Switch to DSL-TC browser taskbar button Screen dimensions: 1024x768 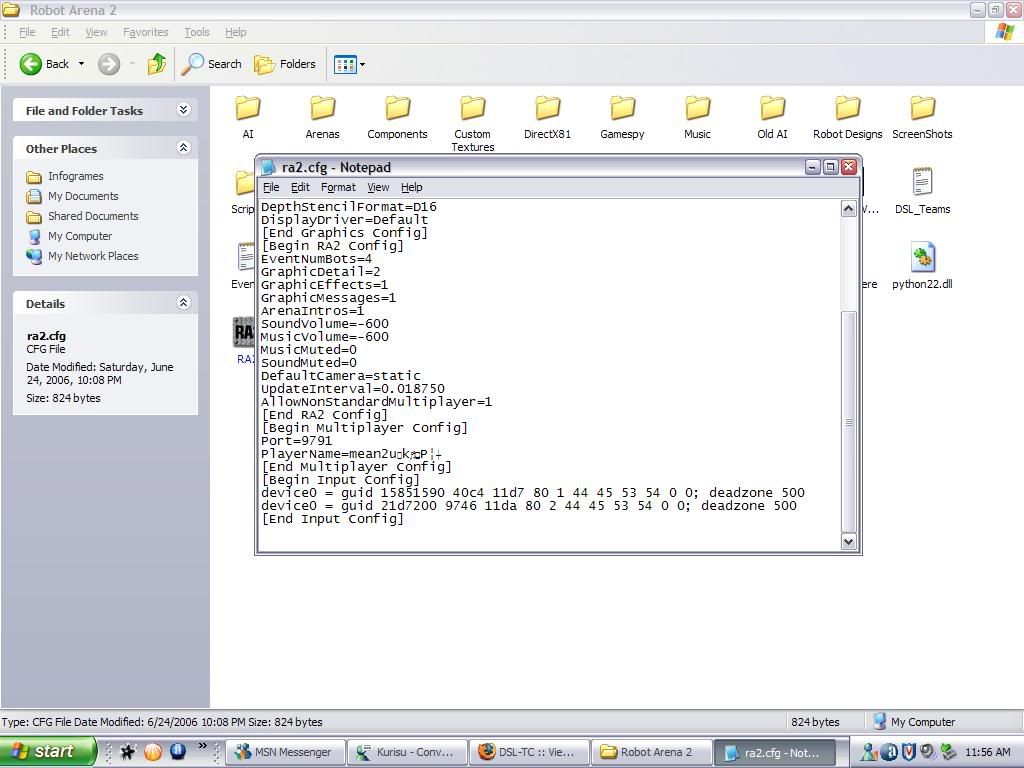[530, 752]
